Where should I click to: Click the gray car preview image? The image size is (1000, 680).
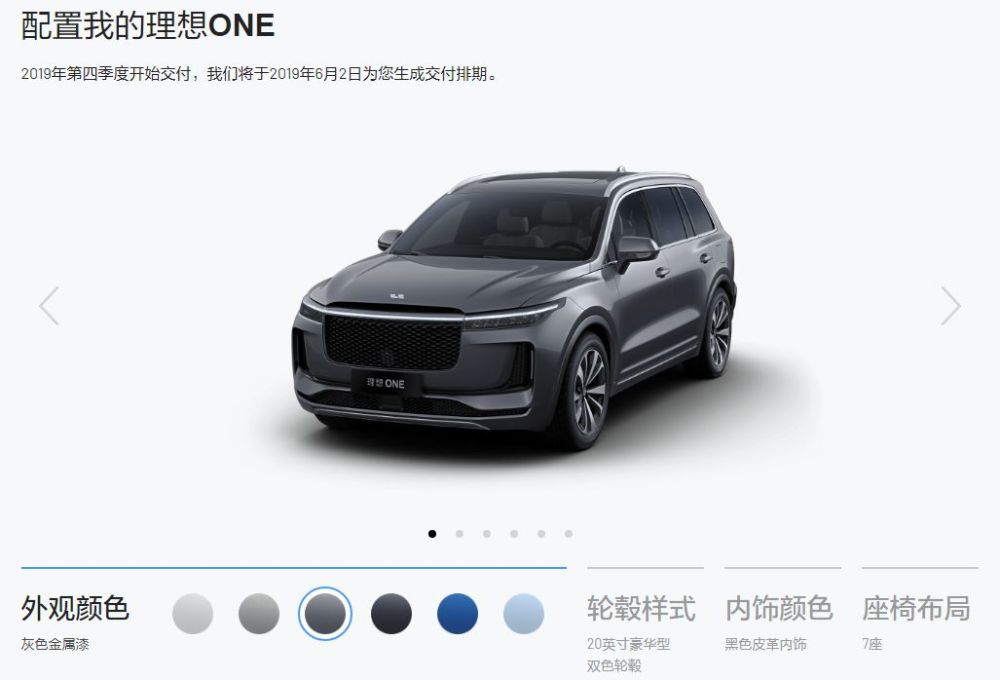(x=515, y=307)
